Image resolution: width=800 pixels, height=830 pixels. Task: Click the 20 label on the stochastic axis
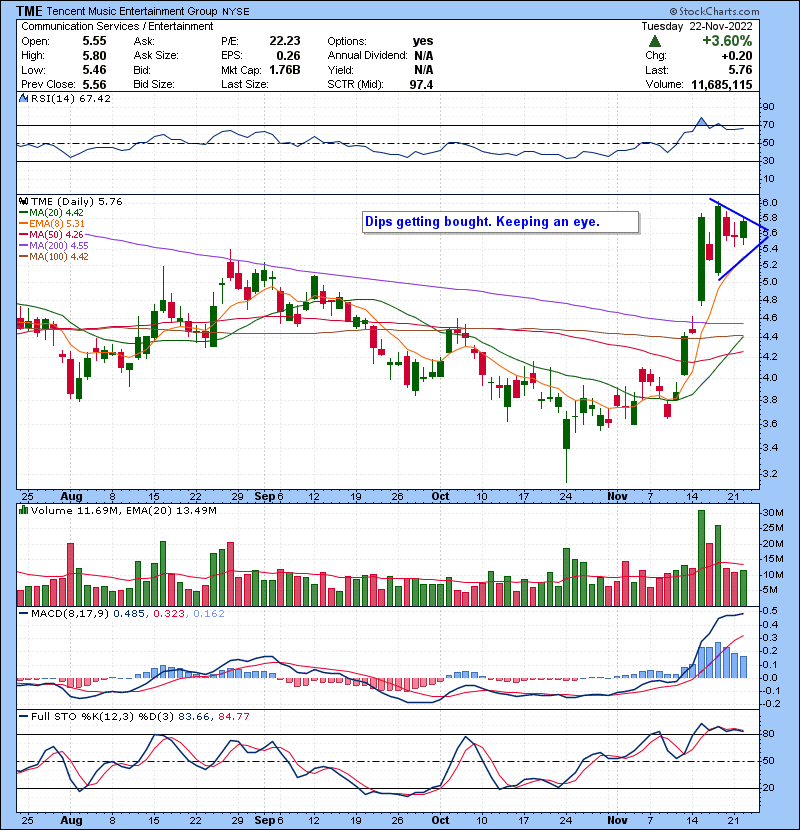(768, 788)
